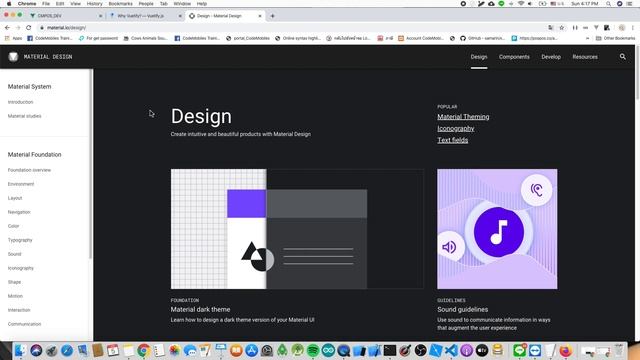Open the Bookmarks menu in Chrome
This screenshot has height=360, width=640.
[x=120, y=4]
